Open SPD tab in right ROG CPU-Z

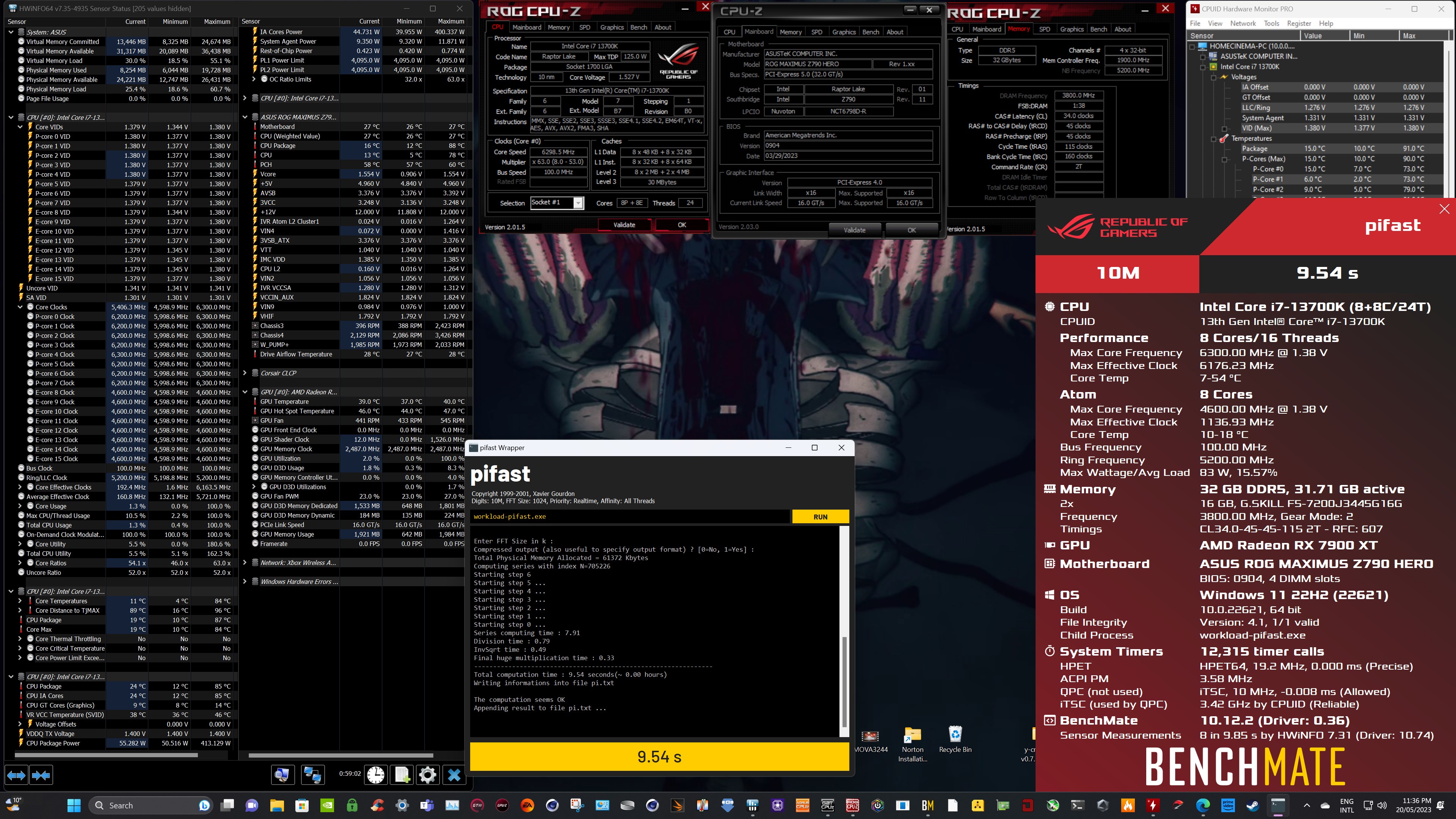coord(1045,30)
